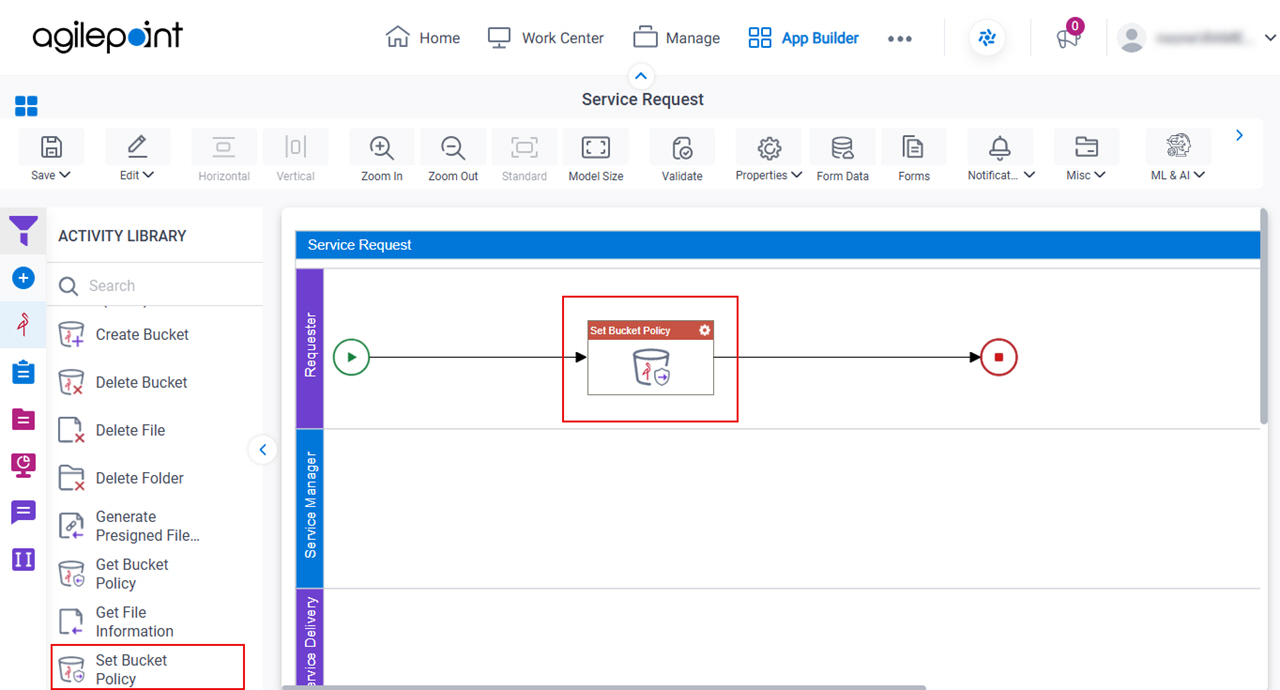Open Form Data

pos(842,147)
